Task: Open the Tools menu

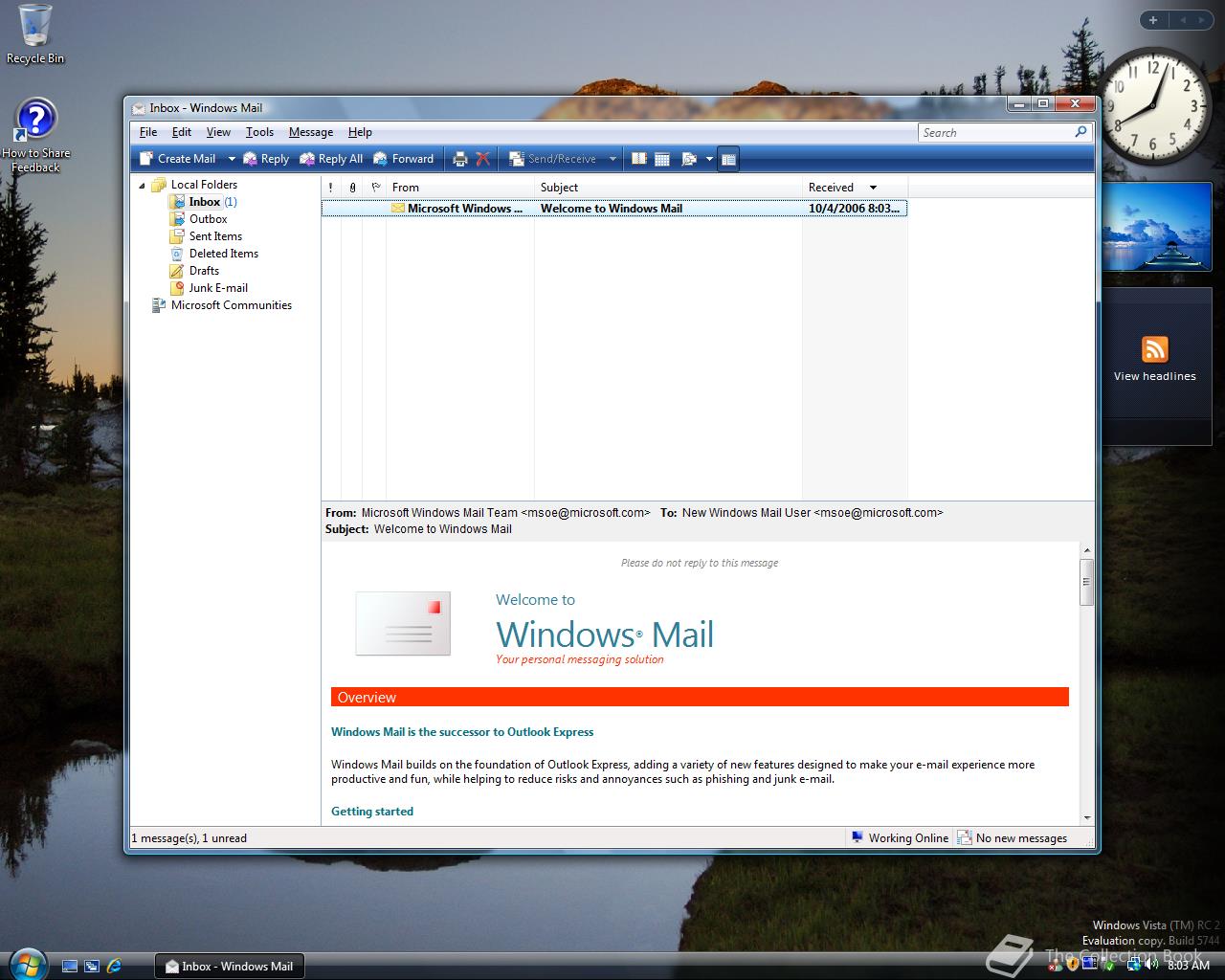Action: click(x=259, y=132)
